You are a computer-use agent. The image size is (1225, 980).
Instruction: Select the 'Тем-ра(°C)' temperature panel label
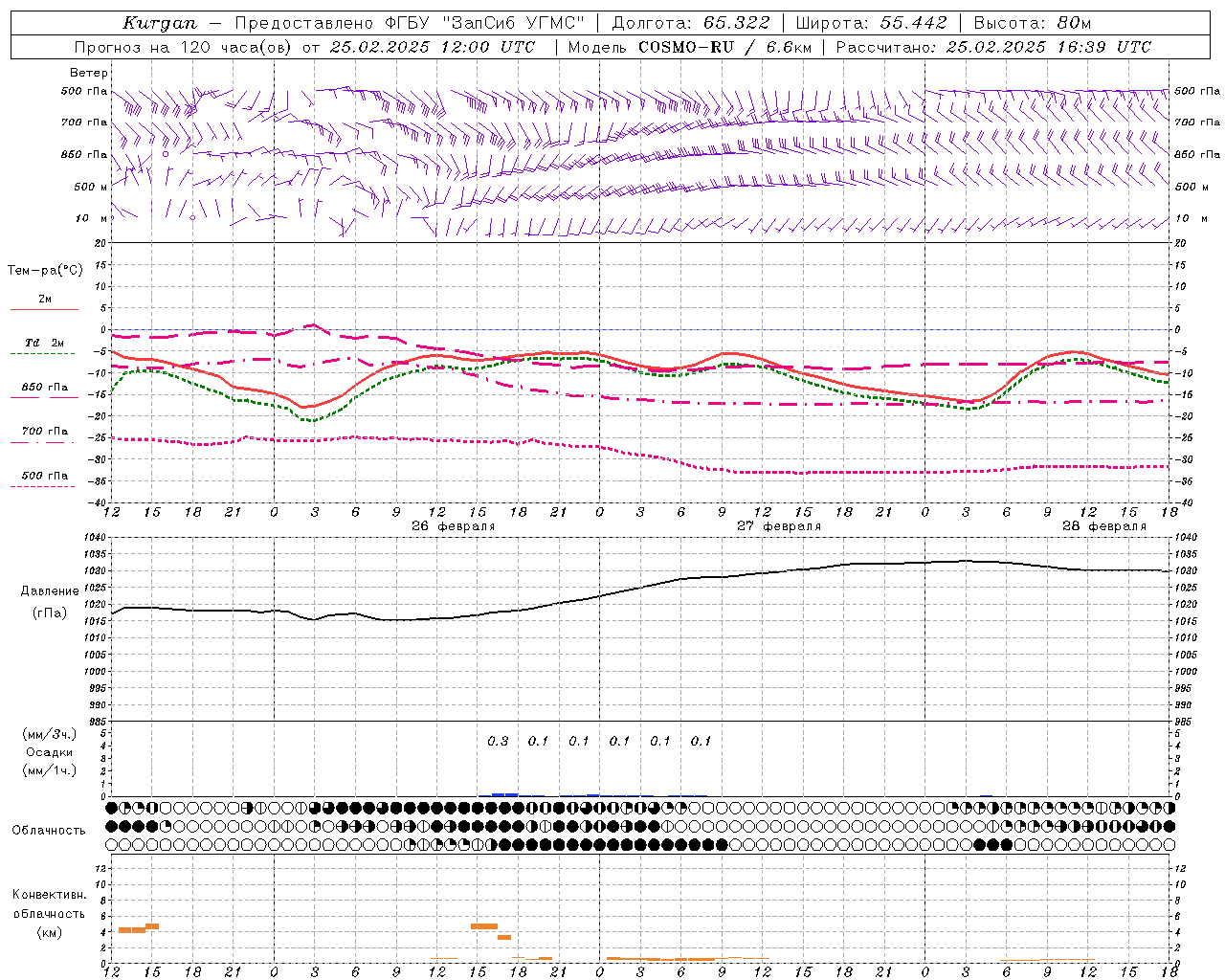point(45,271)
